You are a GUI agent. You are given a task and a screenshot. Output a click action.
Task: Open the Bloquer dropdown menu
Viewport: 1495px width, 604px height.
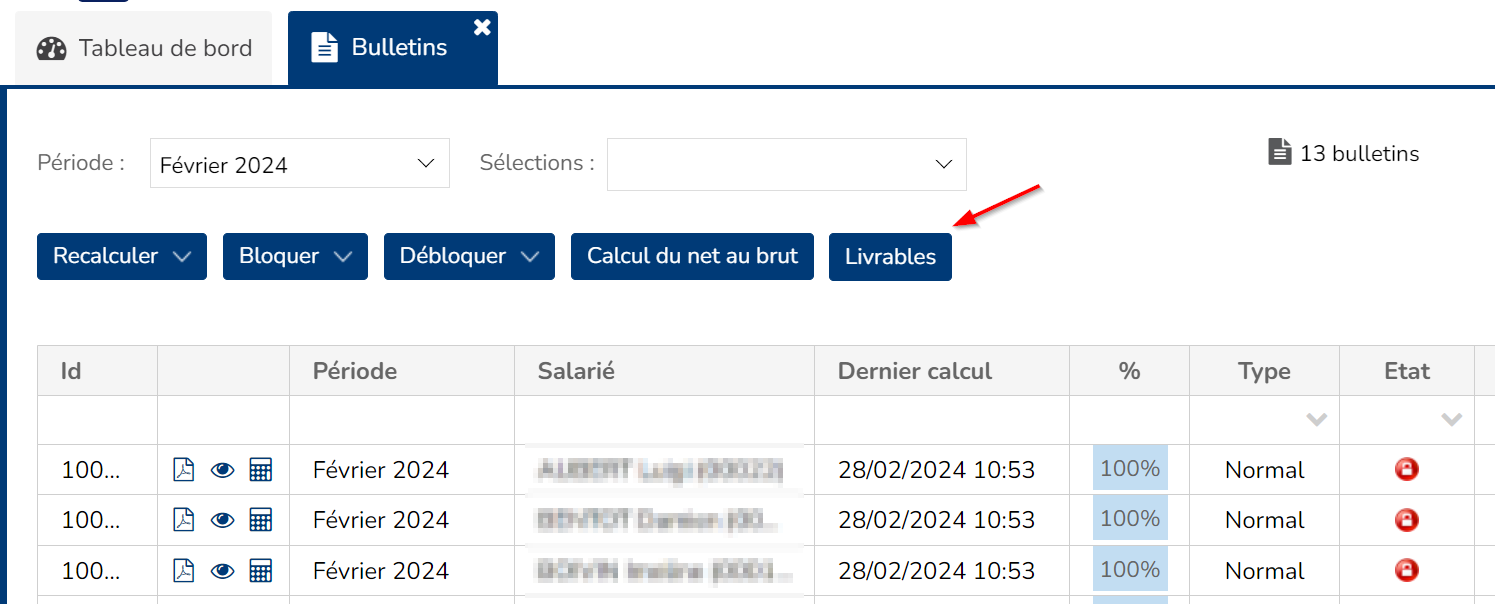[x=295, y=256]
